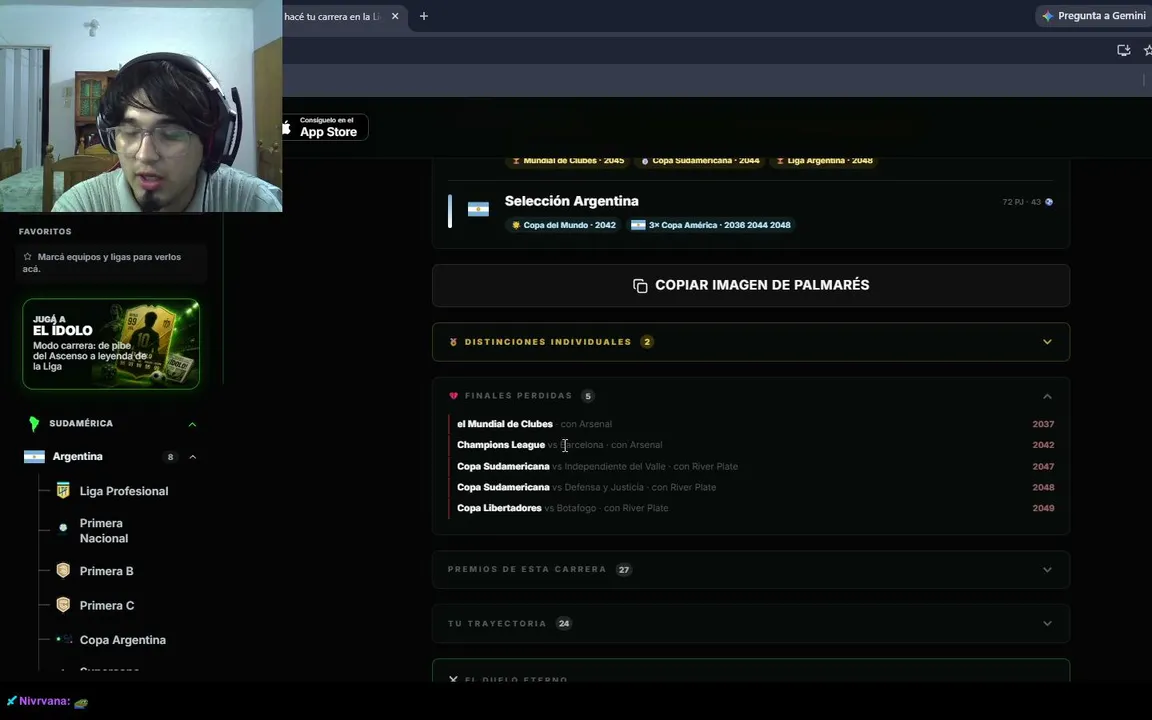Click the medal icon of Distinciones Individuales
This screenshot has height=720, width=1152.
[453, 342]
